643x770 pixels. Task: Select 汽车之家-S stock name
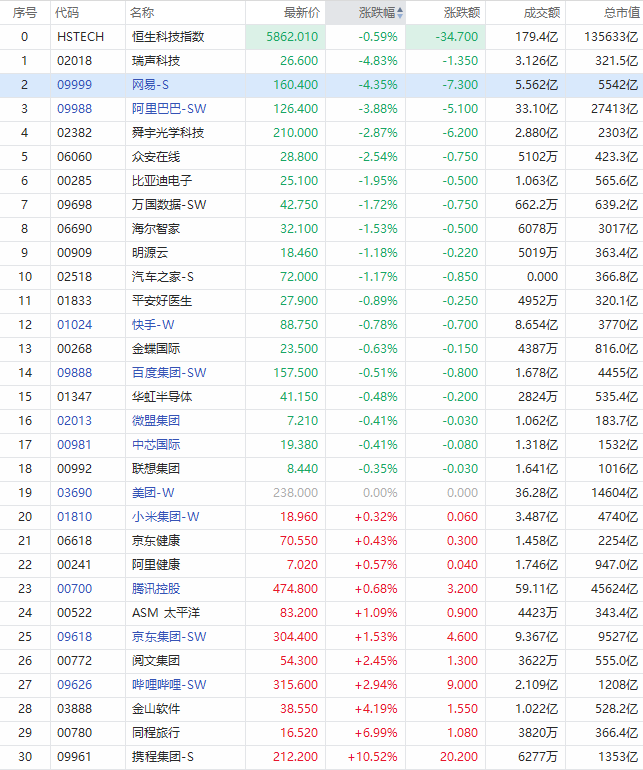click(163, 277)
